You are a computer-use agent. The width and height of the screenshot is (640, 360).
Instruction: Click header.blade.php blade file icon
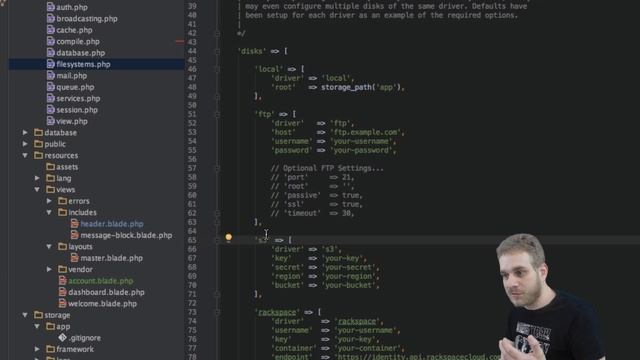pos(75,224)
